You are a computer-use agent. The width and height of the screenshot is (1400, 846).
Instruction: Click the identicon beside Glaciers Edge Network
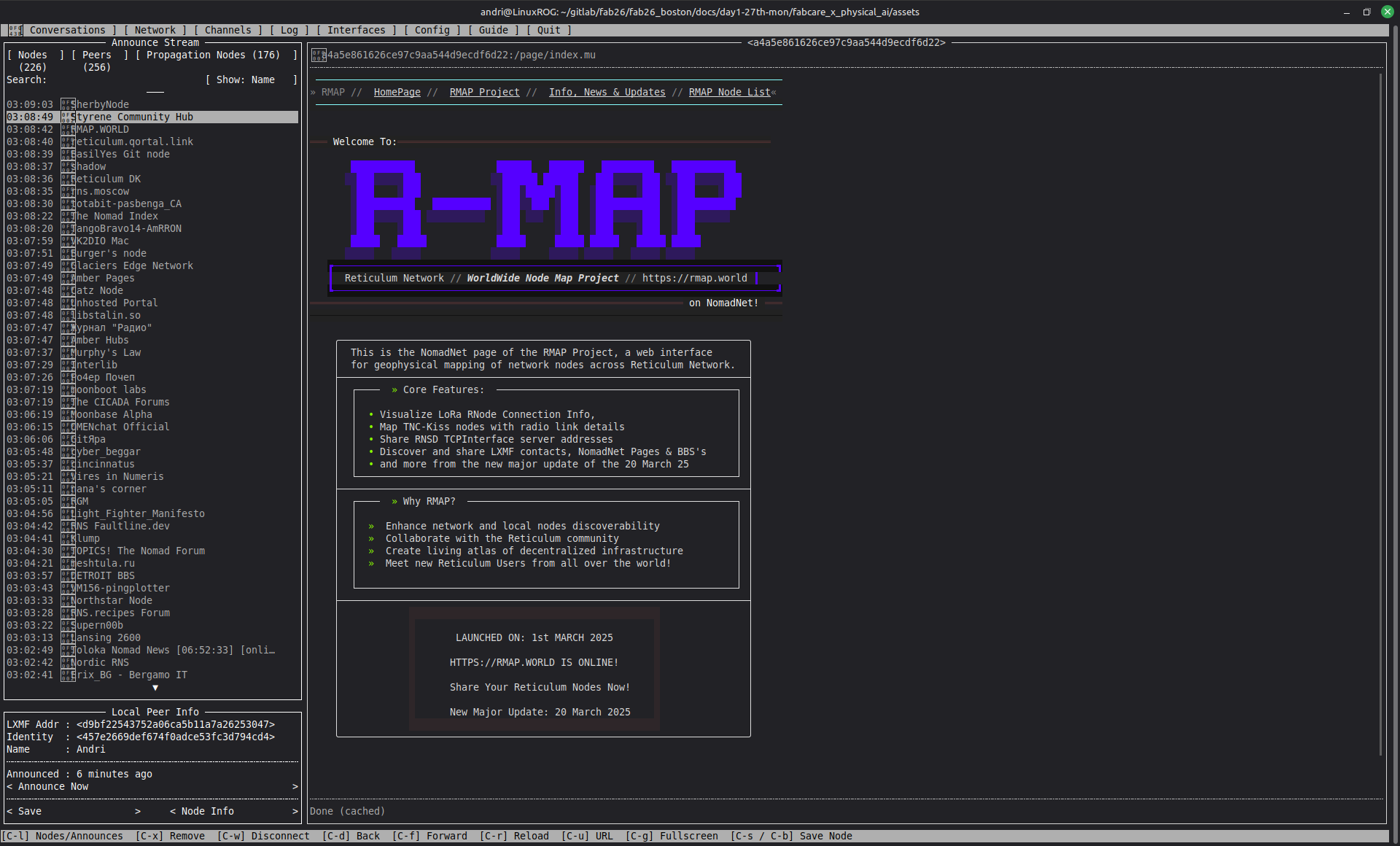tap(67, 265)
